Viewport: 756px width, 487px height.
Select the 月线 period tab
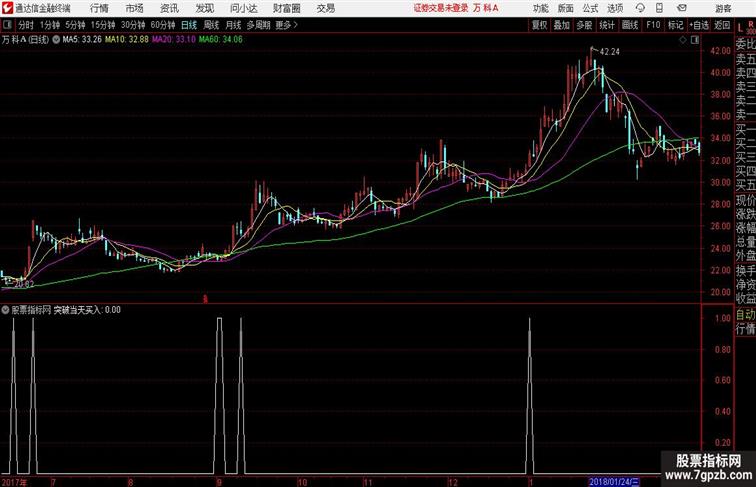233,25
